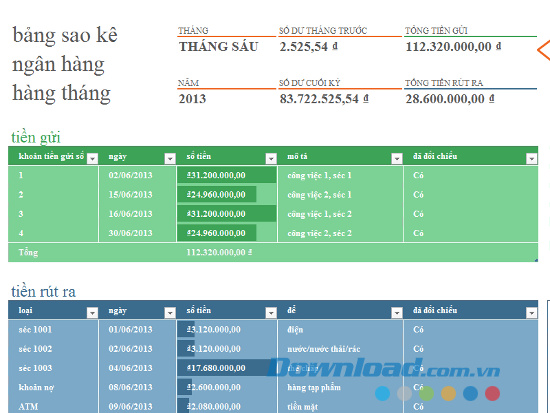550x413 pixels.
Task: Open the withdrawals 'số tiền' filter dropdown
Action: [271, 312]
